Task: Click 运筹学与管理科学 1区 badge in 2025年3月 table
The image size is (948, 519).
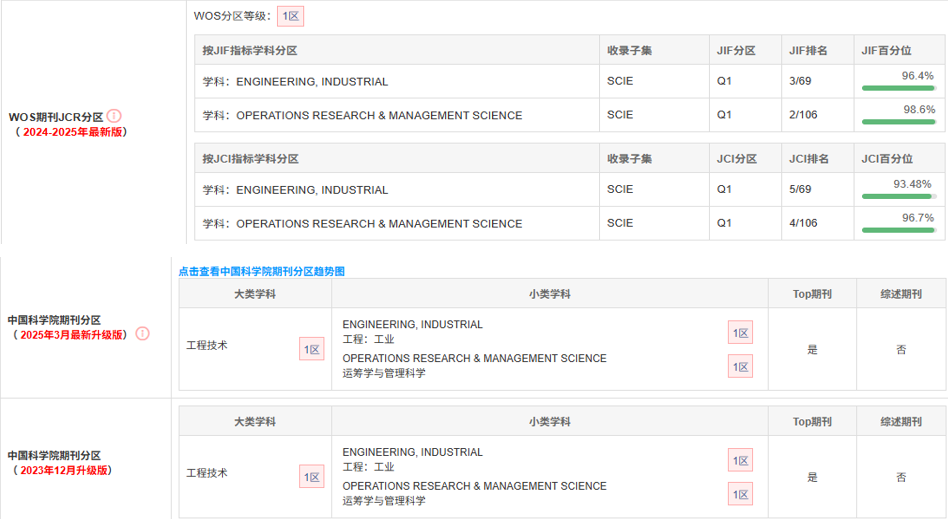Action: pos(740,366)
